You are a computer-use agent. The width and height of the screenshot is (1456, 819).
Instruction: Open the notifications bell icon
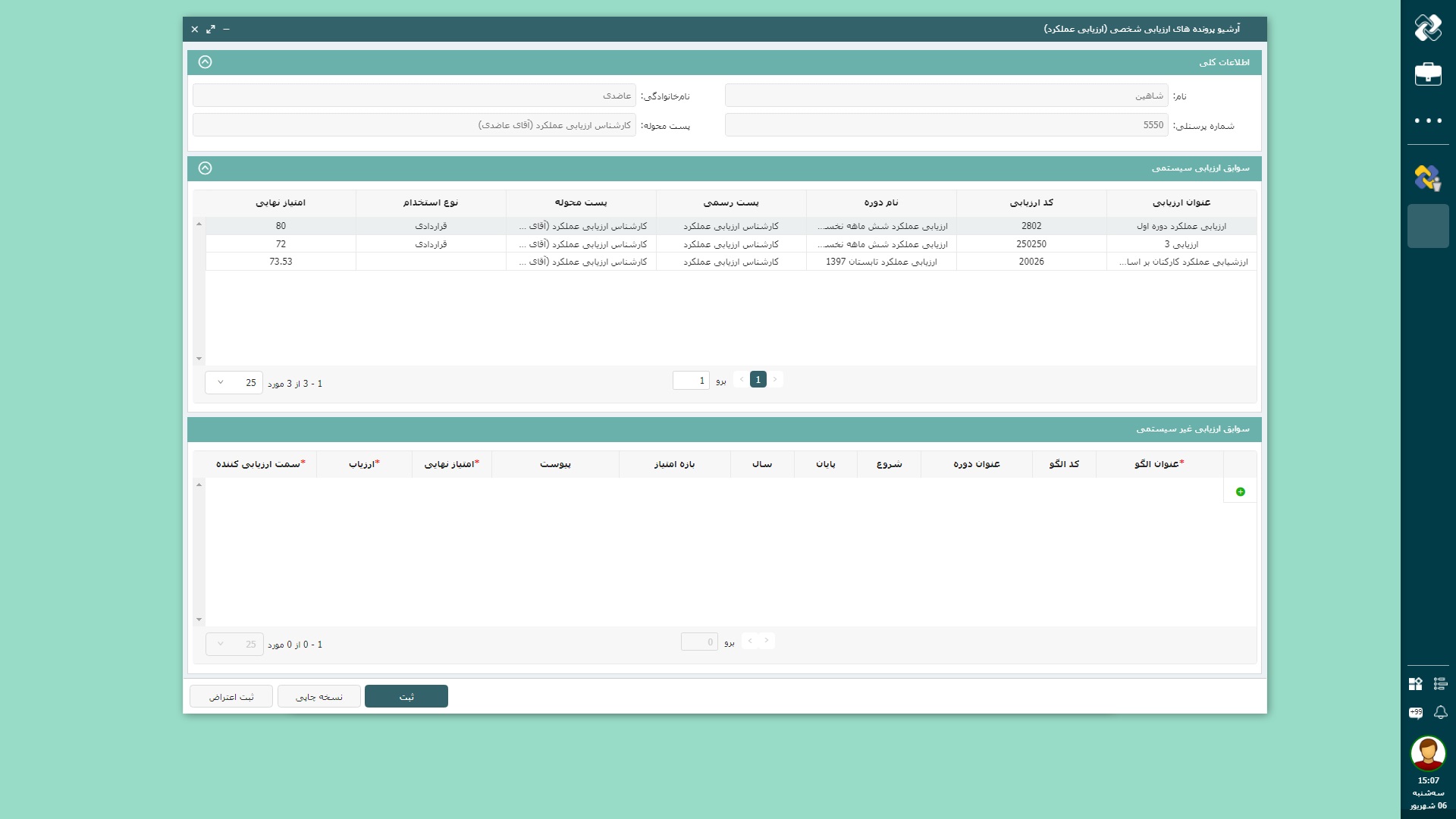tap(1440, 712)
